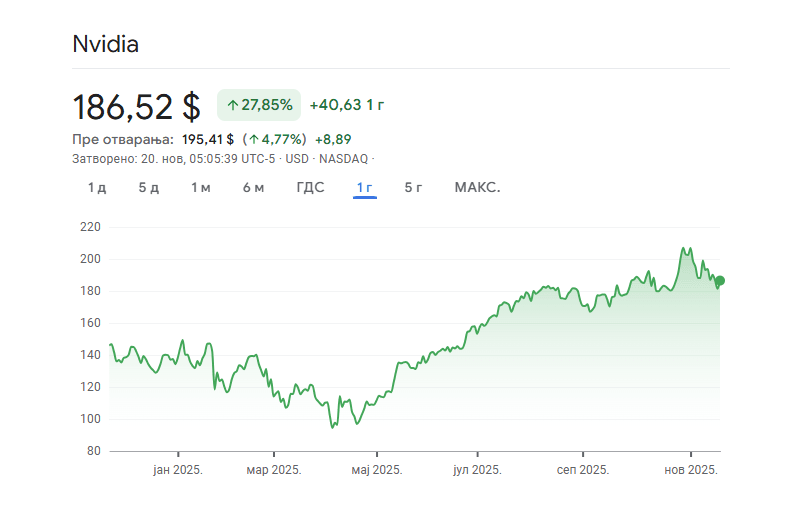Click the 120 y-axis value
The image size is (799, 511).
pyautogui.click(x=90, y=387)
